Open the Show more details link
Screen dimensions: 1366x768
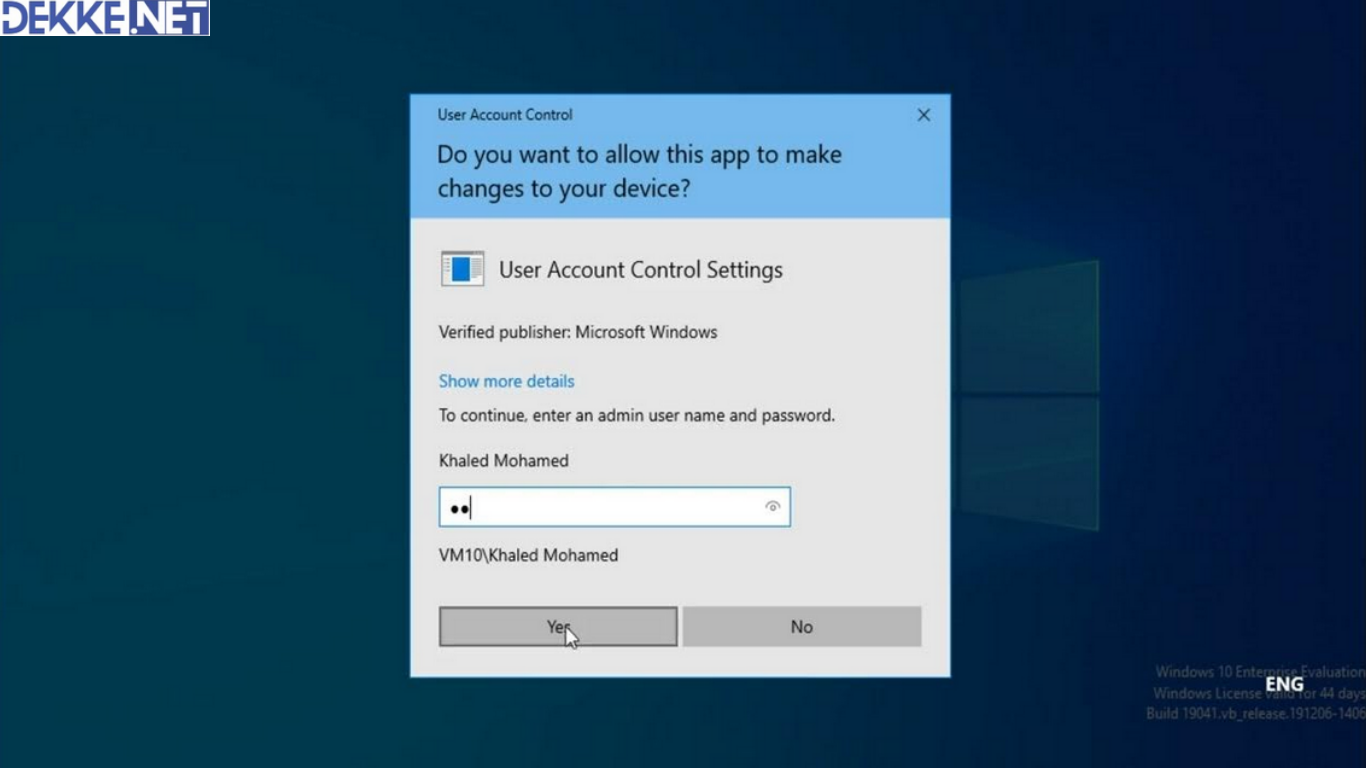[506, 381]
